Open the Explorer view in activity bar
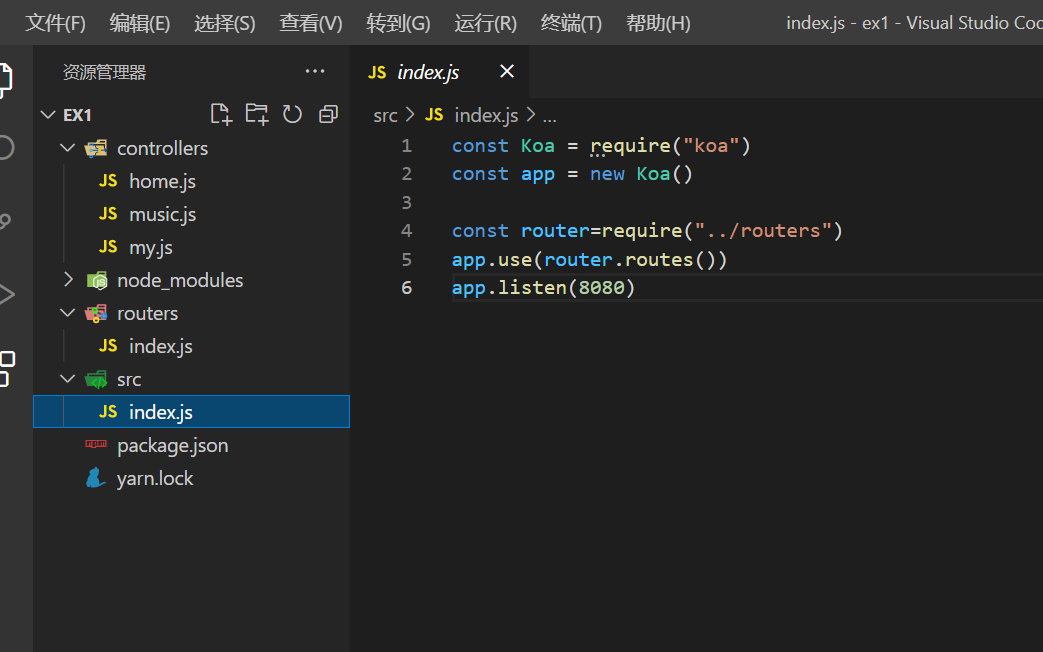The image size is (1043, 652). click(4, 80)
